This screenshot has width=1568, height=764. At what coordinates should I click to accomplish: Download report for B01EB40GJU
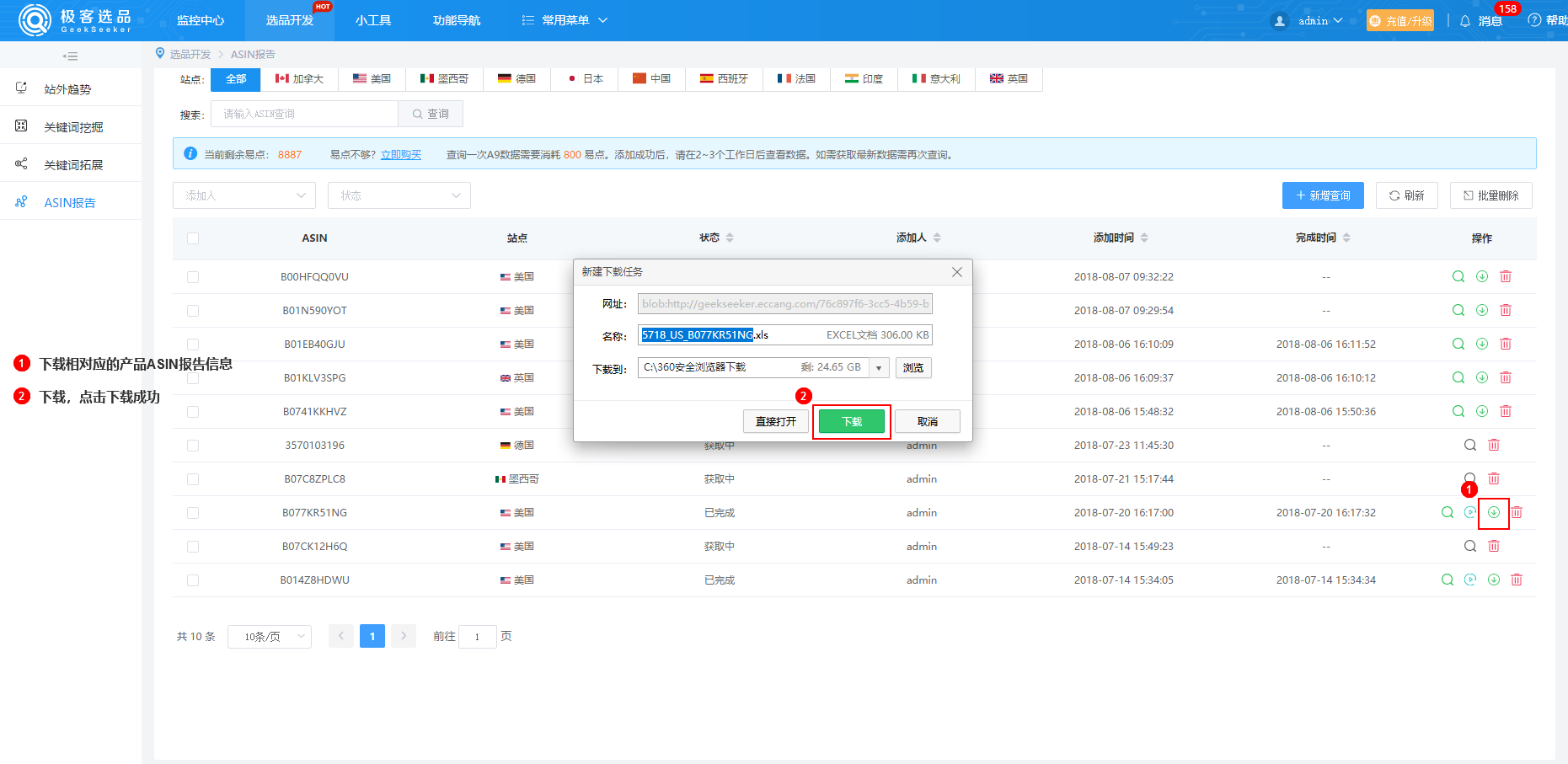[x=1482, y=344]
